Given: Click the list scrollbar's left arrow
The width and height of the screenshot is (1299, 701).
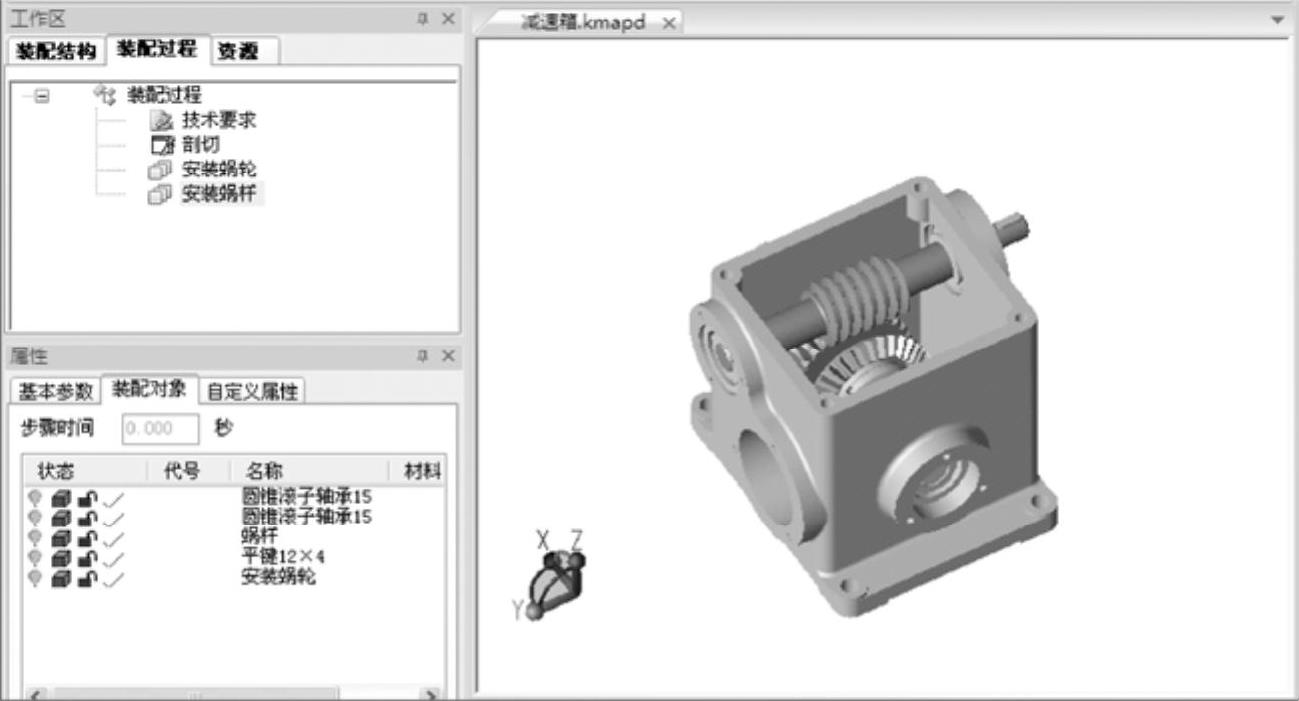Looking at the screenshot, I should pos(35,694).
